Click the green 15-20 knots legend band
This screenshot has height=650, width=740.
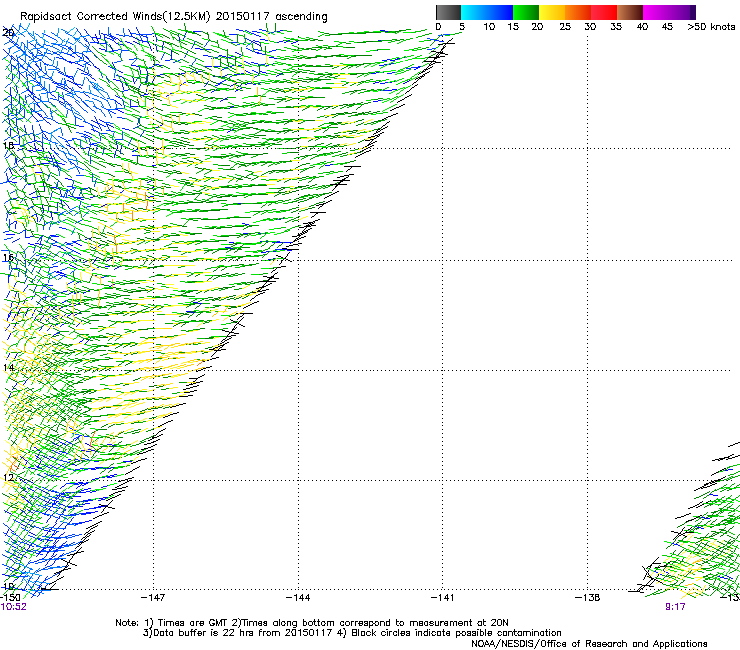pos(526,12)
